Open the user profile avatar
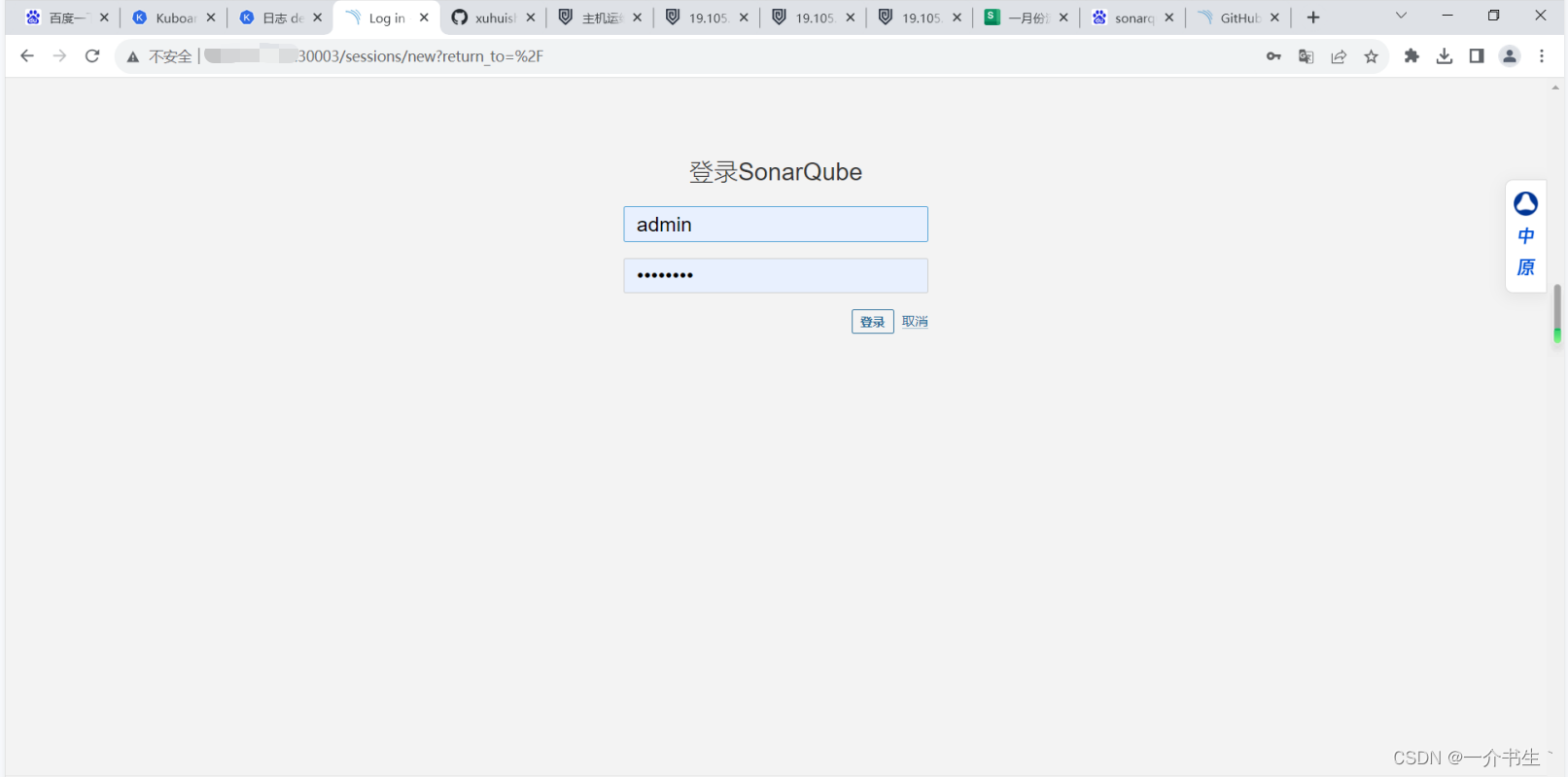The height and width of the screenshot is (777, 1568). coord(1510,56)
